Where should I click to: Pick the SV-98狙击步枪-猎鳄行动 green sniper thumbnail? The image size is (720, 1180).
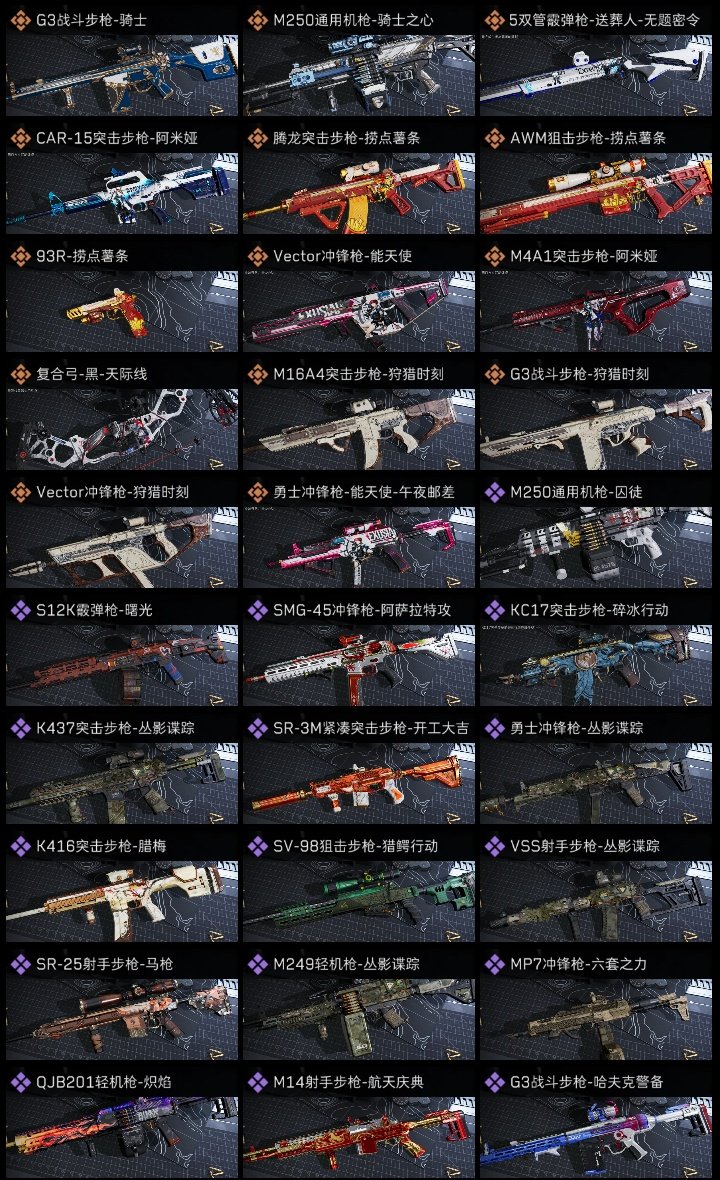[x=359, y=902]
